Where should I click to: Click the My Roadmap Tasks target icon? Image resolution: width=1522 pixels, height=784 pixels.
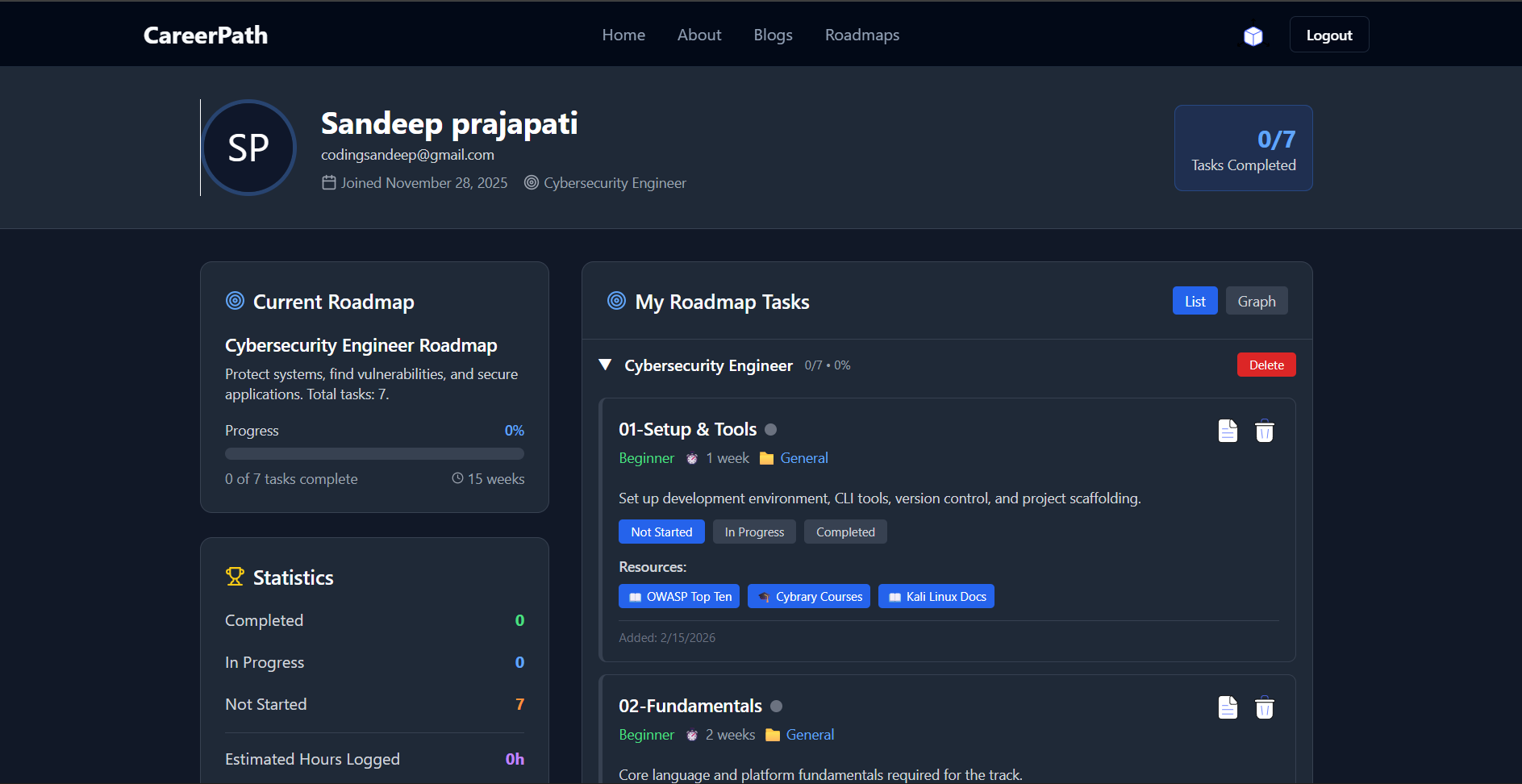[x=616, y=301]
